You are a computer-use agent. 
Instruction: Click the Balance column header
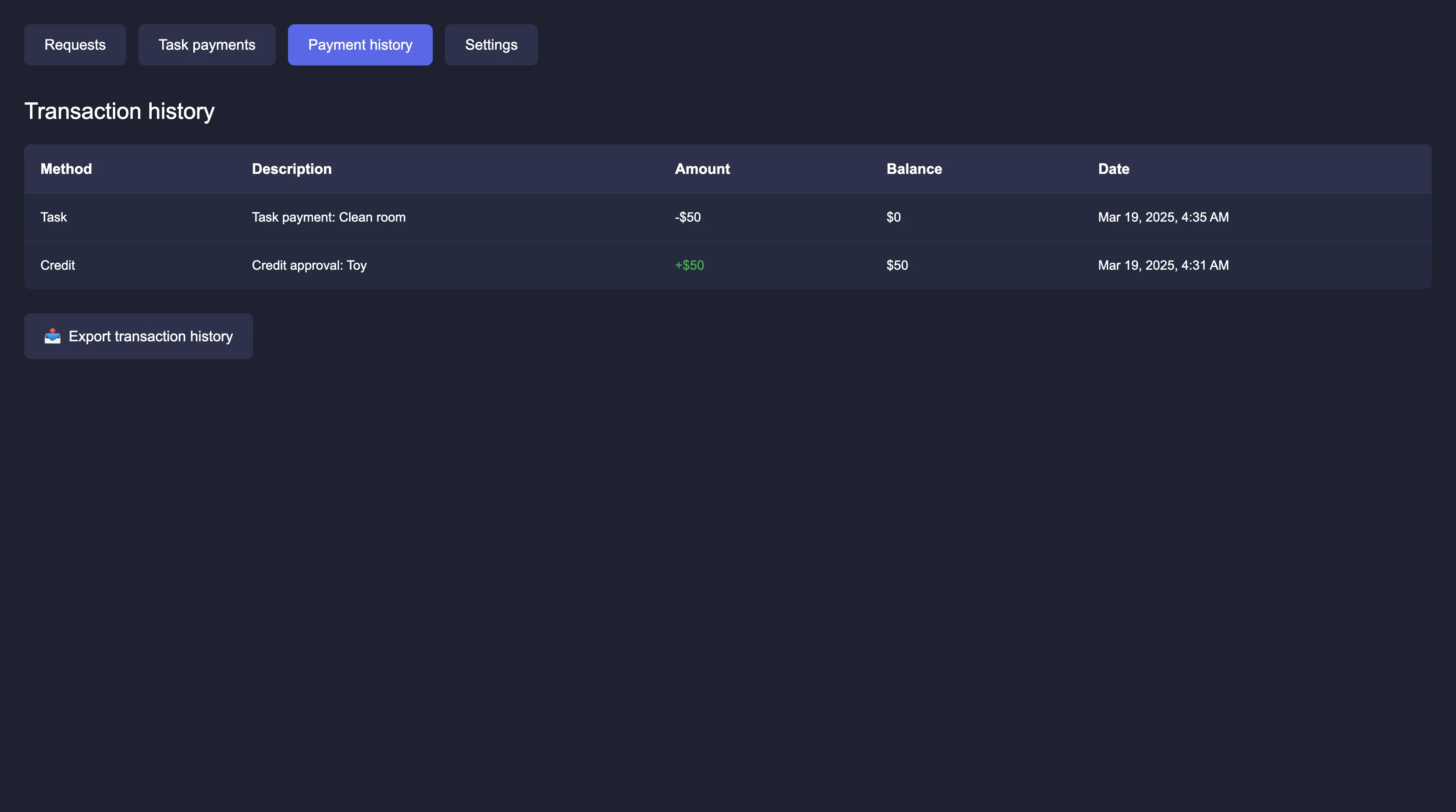pyautogui.click(x=914, y=169)
